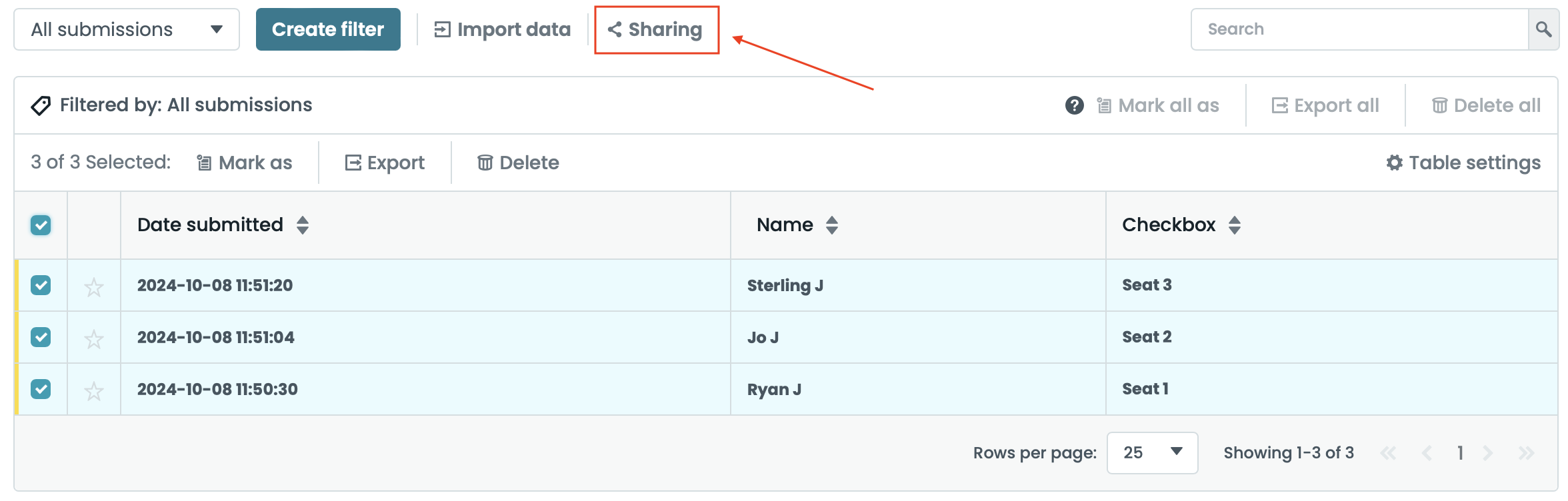1568x501 pixels.
Task: Open Table settings gear
Action: [x=1394, y=163]
